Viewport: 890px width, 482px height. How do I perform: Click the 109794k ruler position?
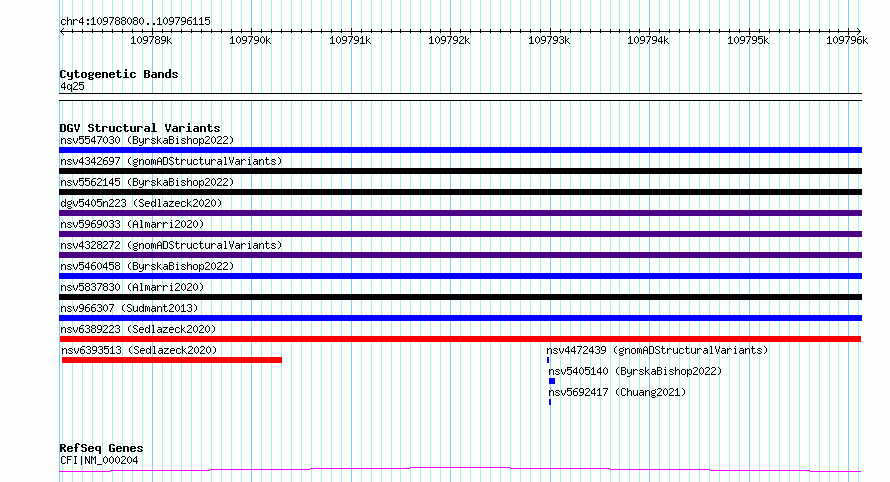(648, 40)
